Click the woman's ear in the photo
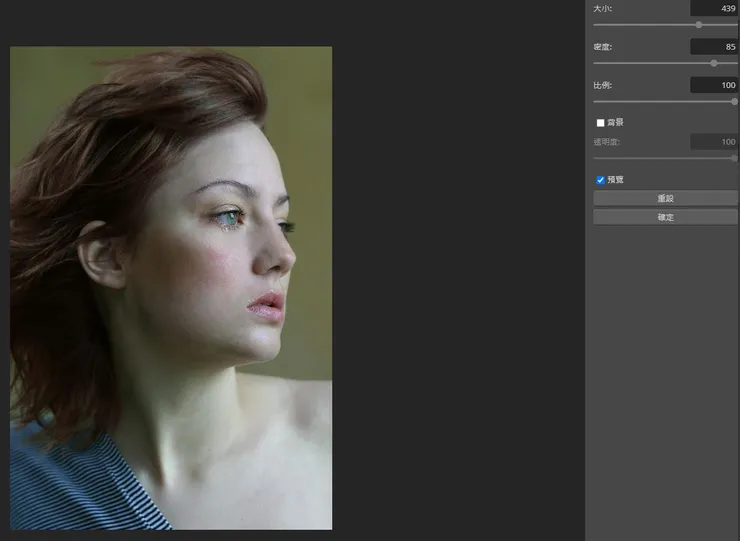 102,258
